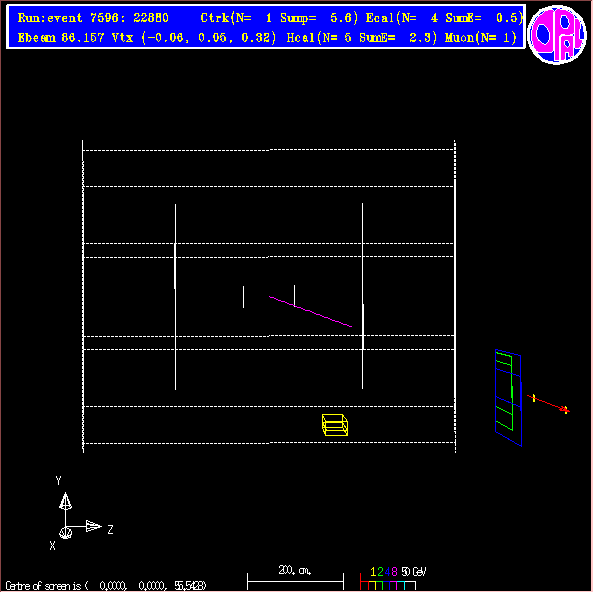Click the Y axis arrowhead
Viewport: 593px width, 592px height.
tap(65, 500)
